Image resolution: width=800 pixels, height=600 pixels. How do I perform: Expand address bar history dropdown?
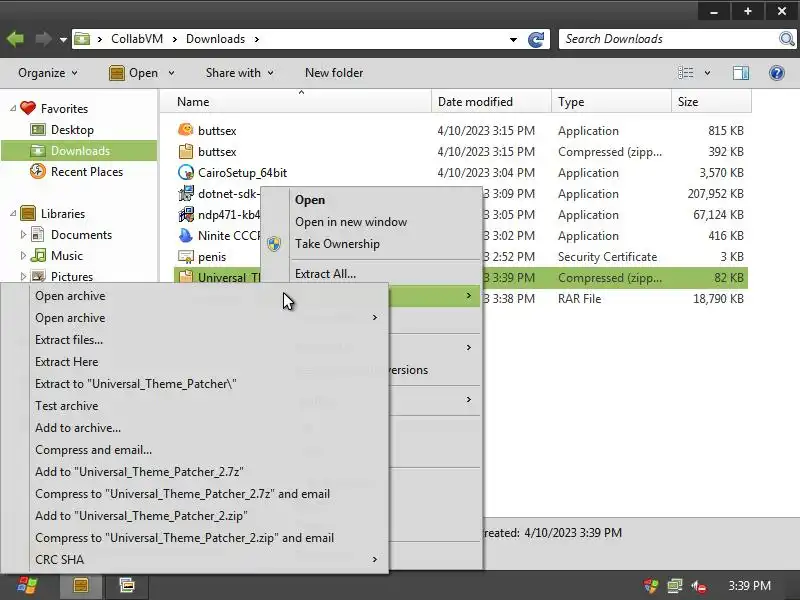[x=513, y=39]
